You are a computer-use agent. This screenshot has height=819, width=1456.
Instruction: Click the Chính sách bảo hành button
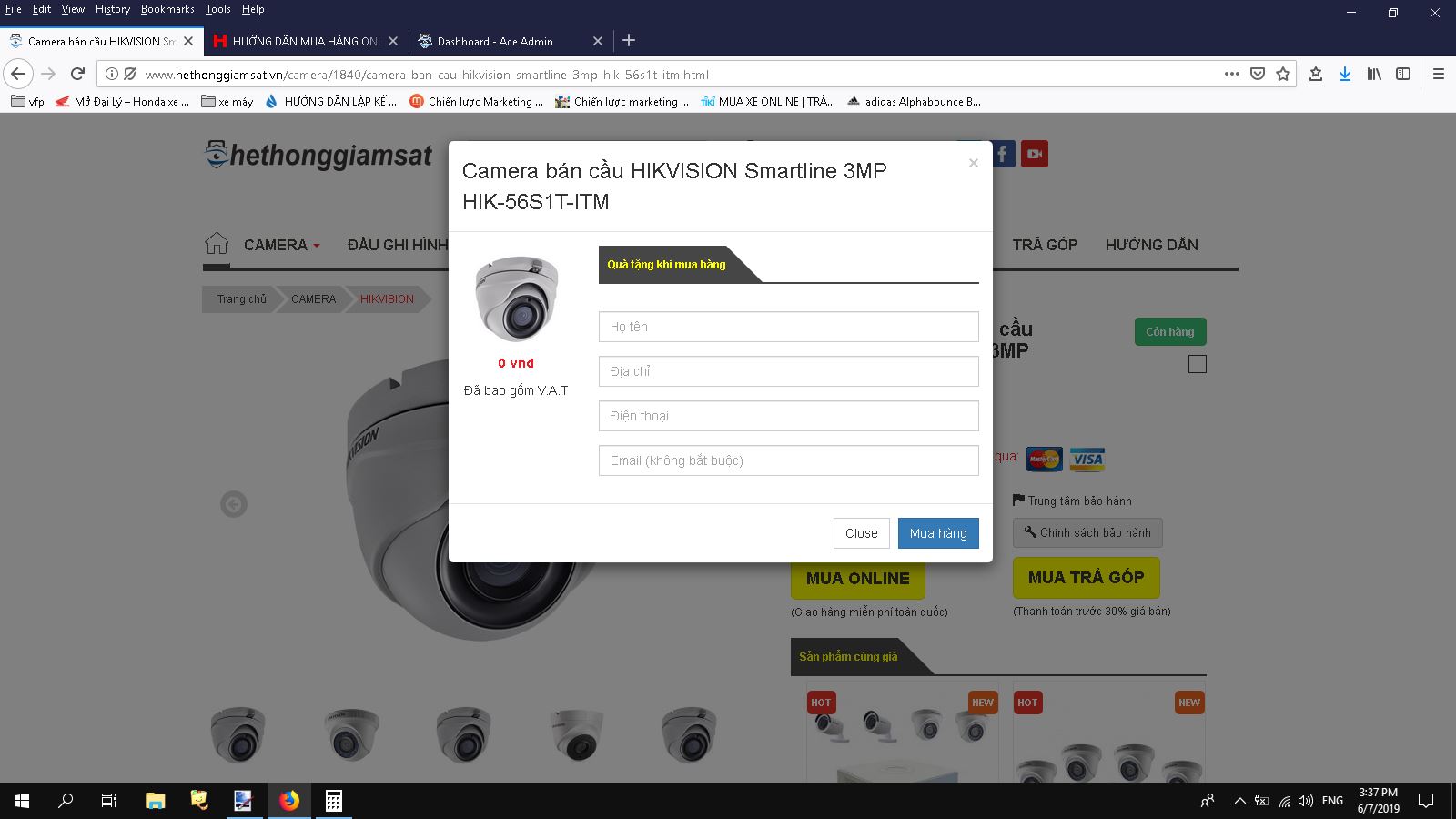tap(1087, 532)
